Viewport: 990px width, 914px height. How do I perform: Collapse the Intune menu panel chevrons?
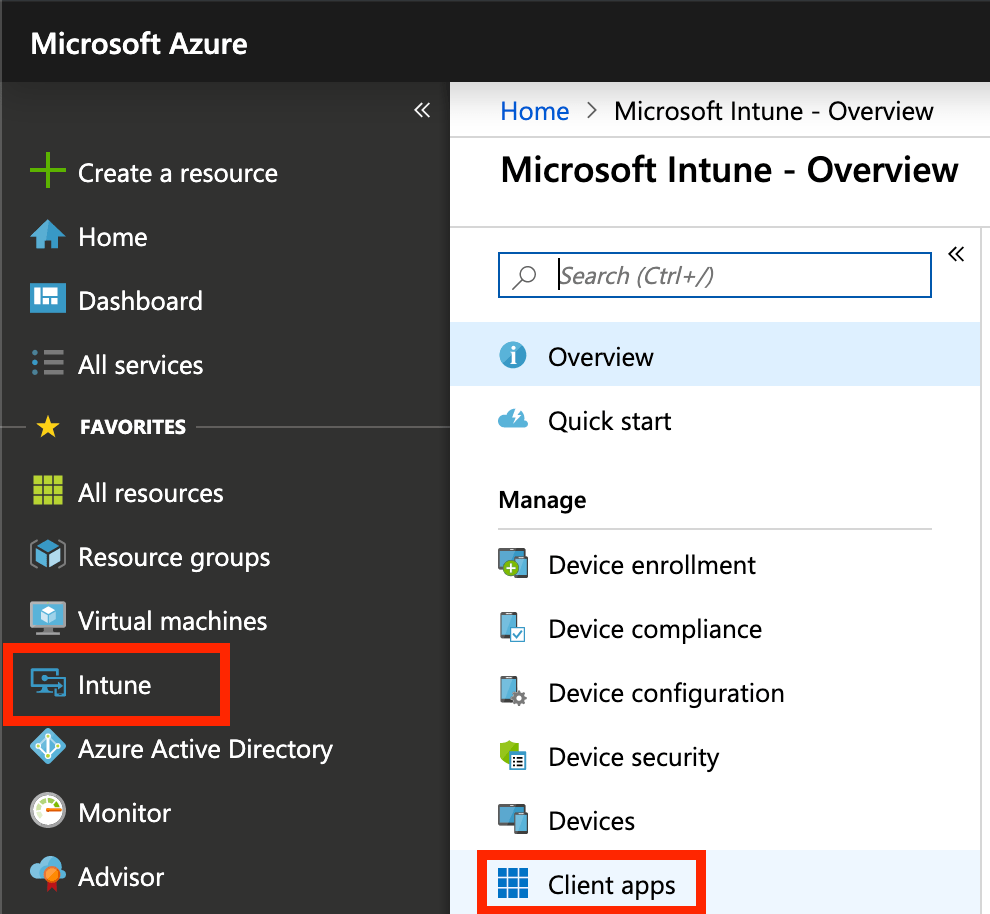(956, 254)
